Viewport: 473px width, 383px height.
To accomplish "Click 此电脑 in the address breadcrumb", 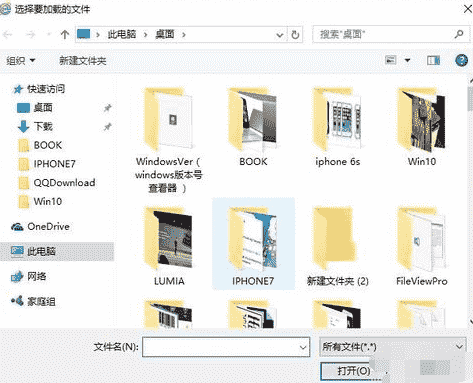I will pos(122,34).
